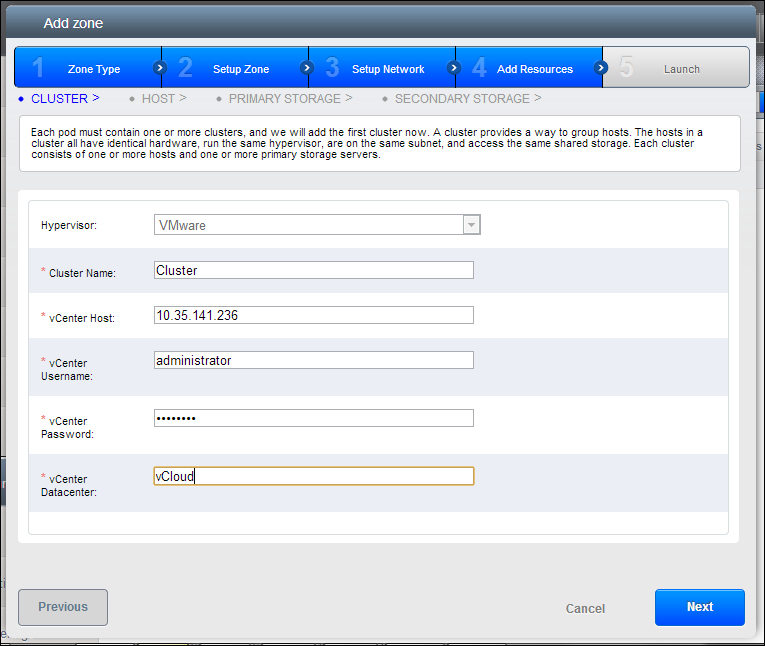Open the SECONDARY STORAGE sub-step
Viewport: 765px width, 646px height.
coord(461,99)
